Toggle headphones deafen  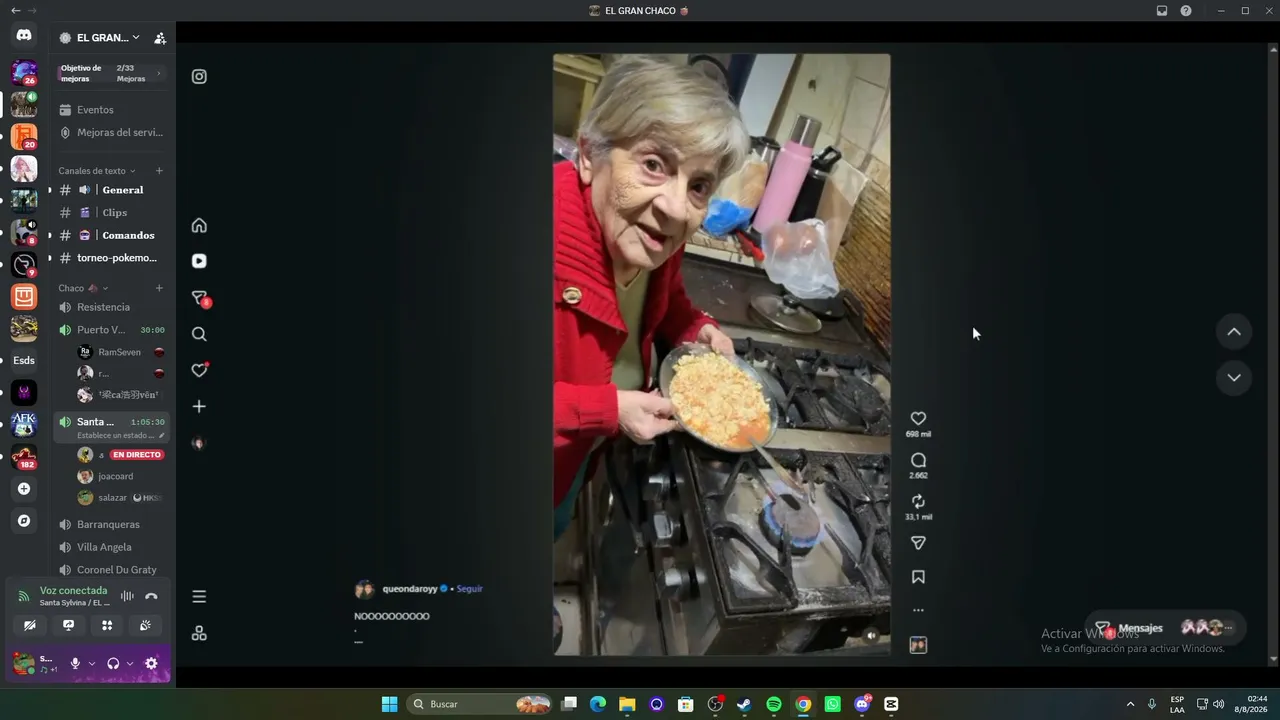(113, 663)
